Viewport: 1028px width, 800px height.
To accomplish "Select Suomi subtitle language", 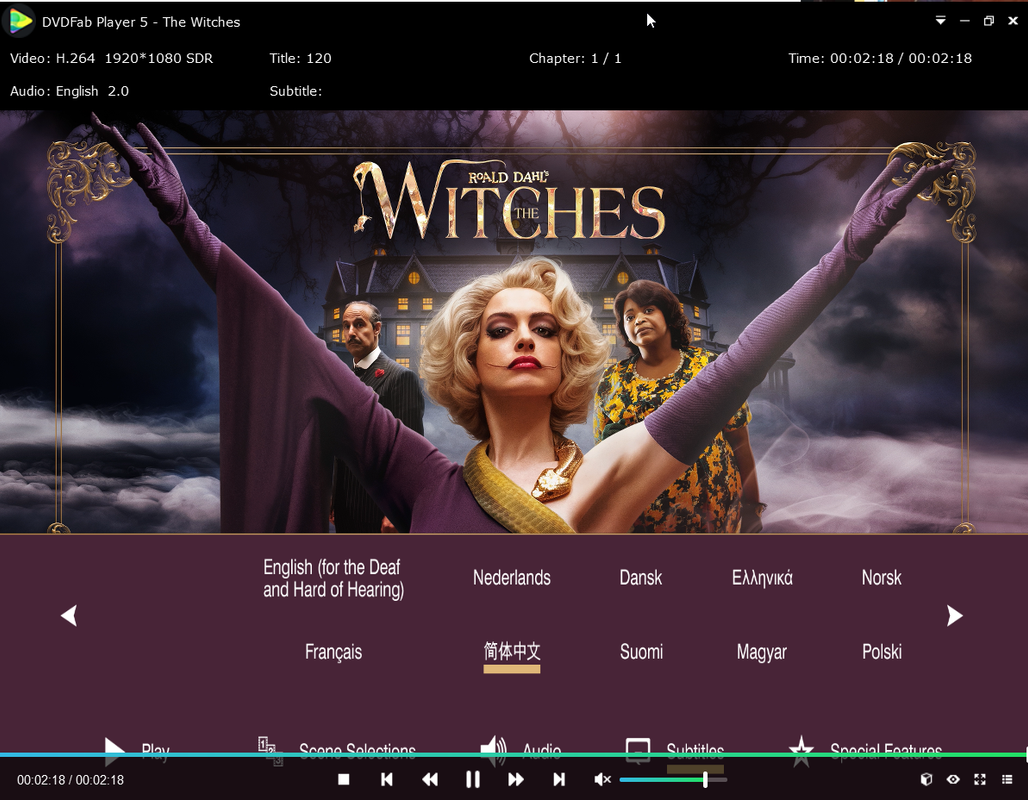I will click(641, 652).
